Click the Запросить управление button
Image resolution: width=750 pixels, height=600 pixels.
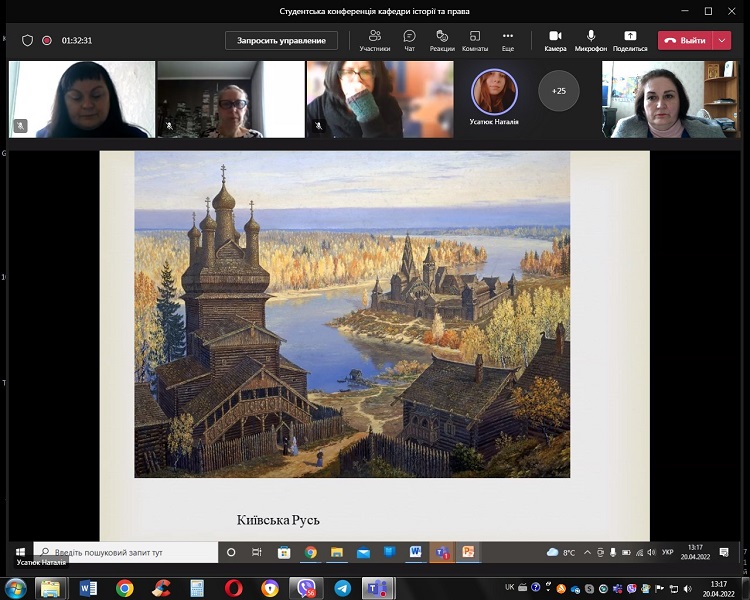pos(281,41)
